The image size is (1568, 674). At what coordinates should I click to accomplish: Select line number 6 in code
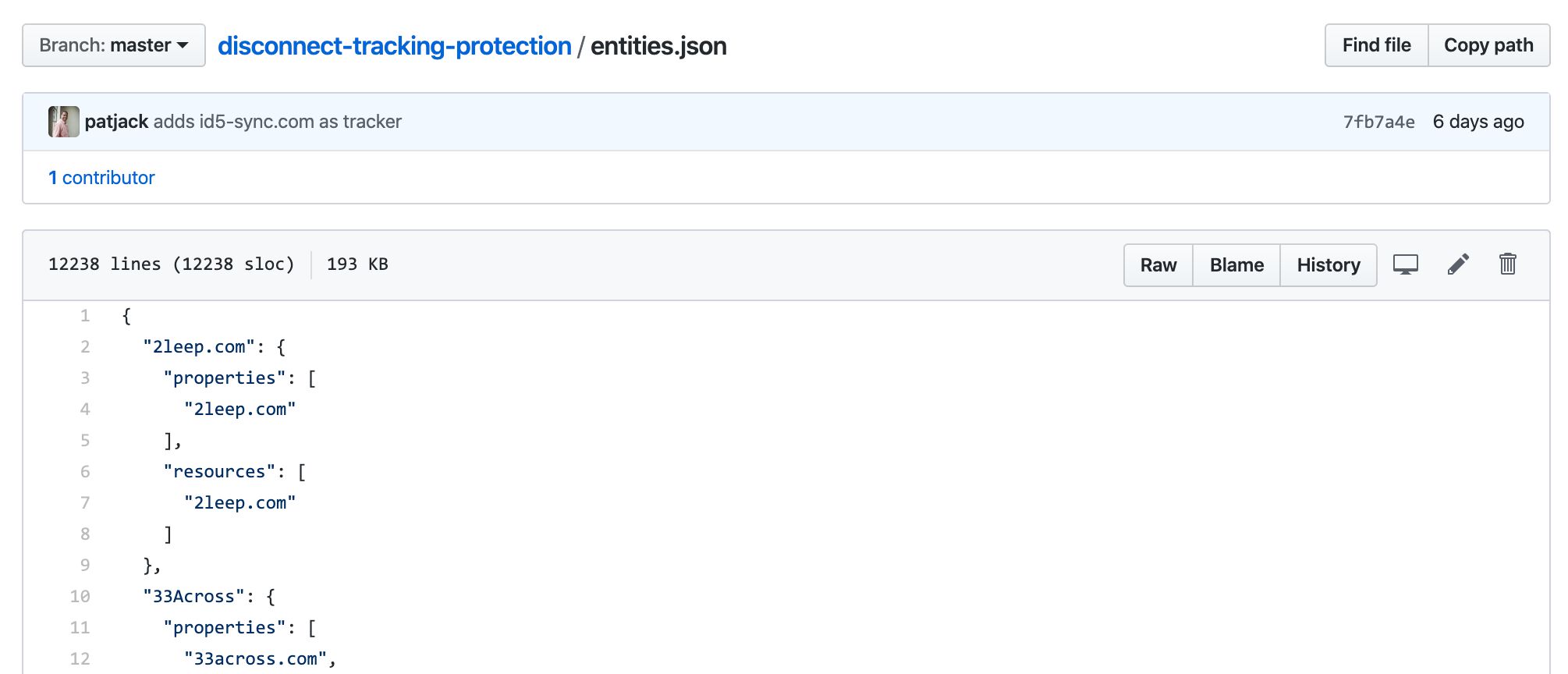pyautogui.click(x=85, y=472)
